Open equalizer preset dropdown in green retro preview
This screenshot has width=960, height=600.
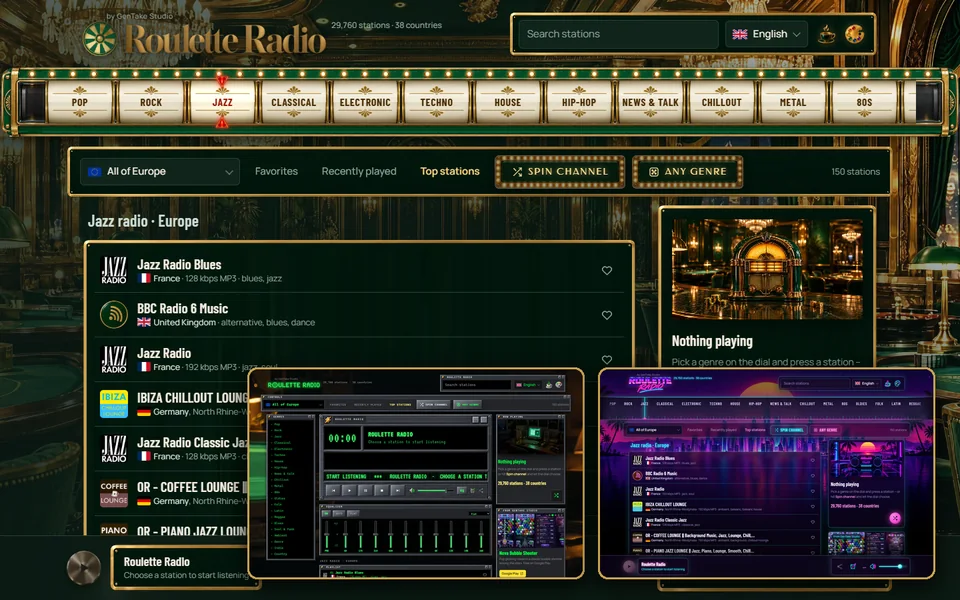(479, 514)
